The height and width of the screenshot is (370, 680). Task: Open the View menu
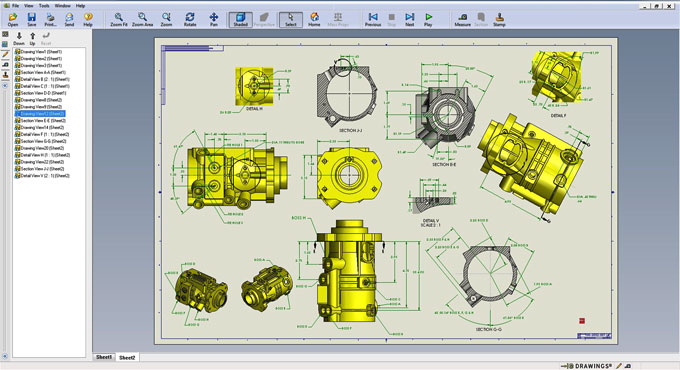pos(29,6)
